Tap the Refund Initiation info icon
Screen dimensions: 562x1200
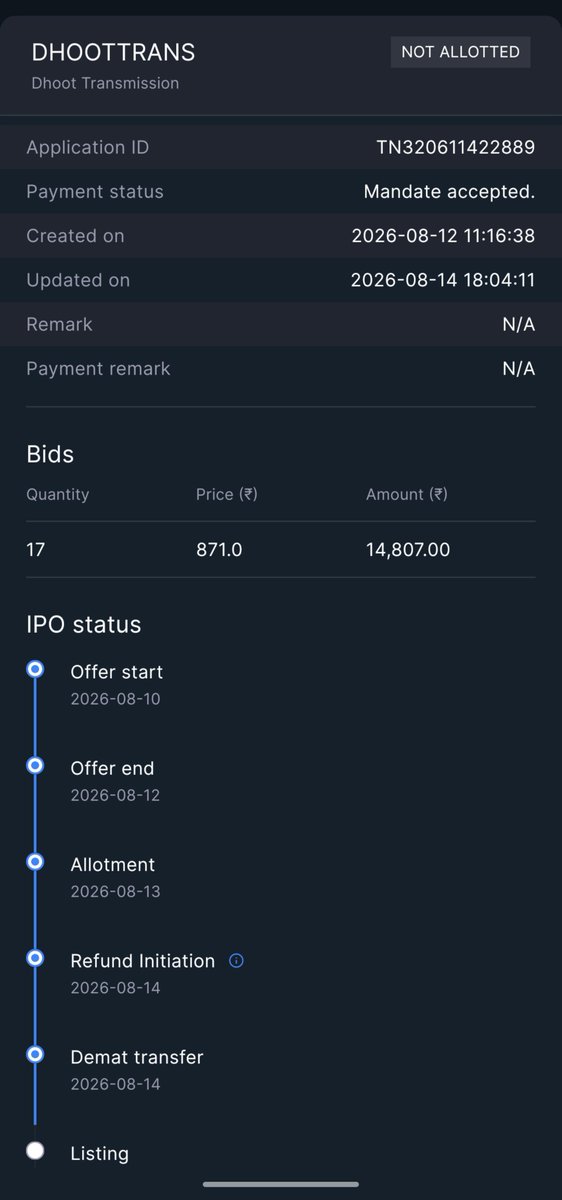(236, 961)
